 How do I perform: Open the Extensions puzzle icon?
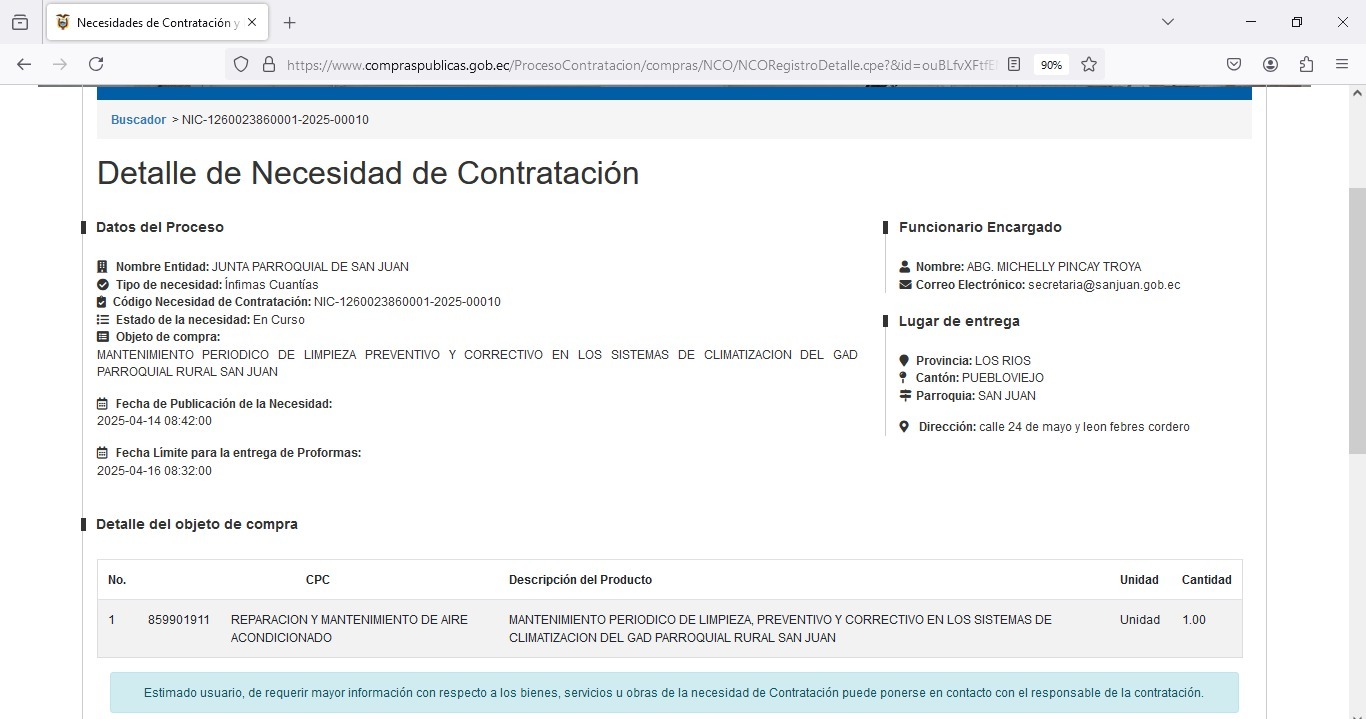[x=1306, y=64]
